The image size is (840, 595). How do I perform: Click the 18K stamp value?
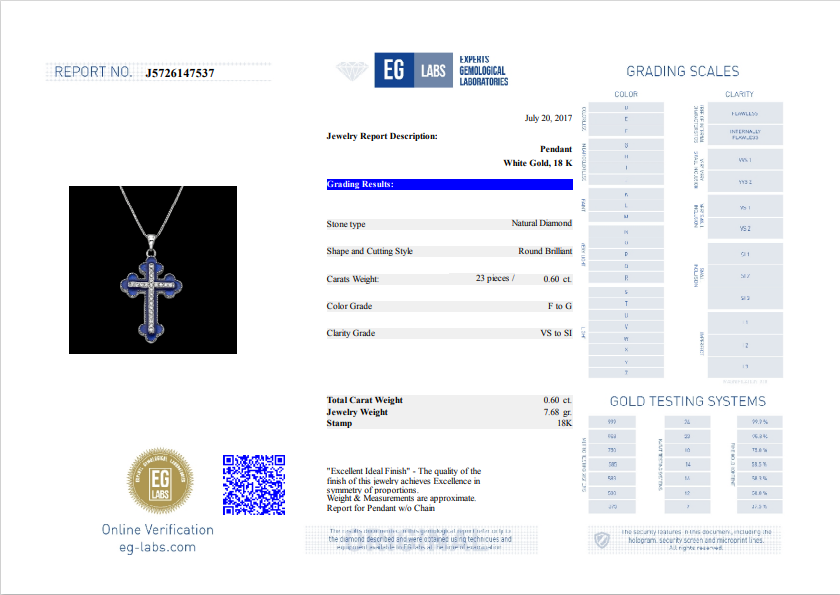click(565, 423)
